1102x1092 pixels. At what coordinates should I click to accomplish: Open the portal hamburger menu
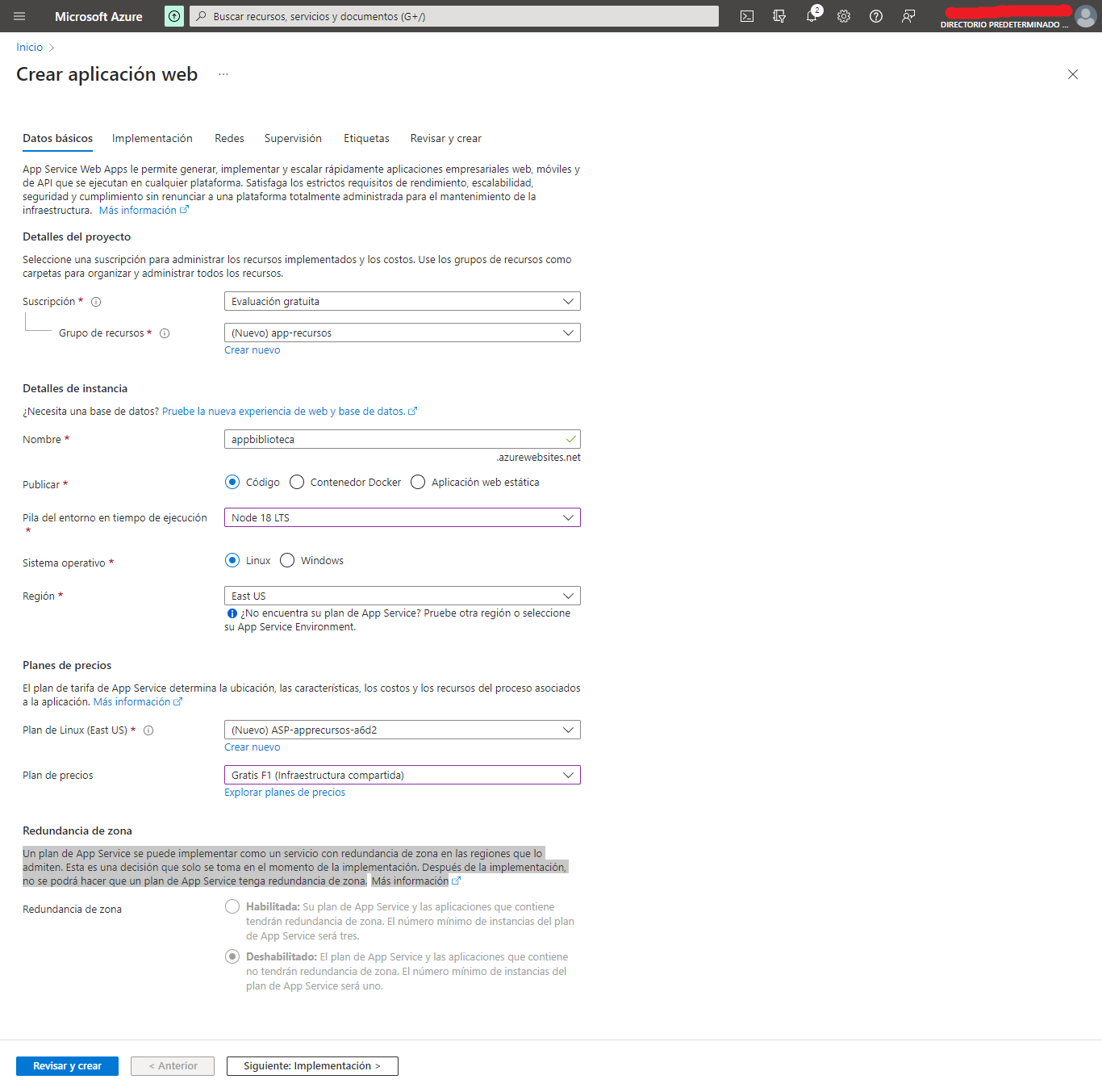click(19, 16)
